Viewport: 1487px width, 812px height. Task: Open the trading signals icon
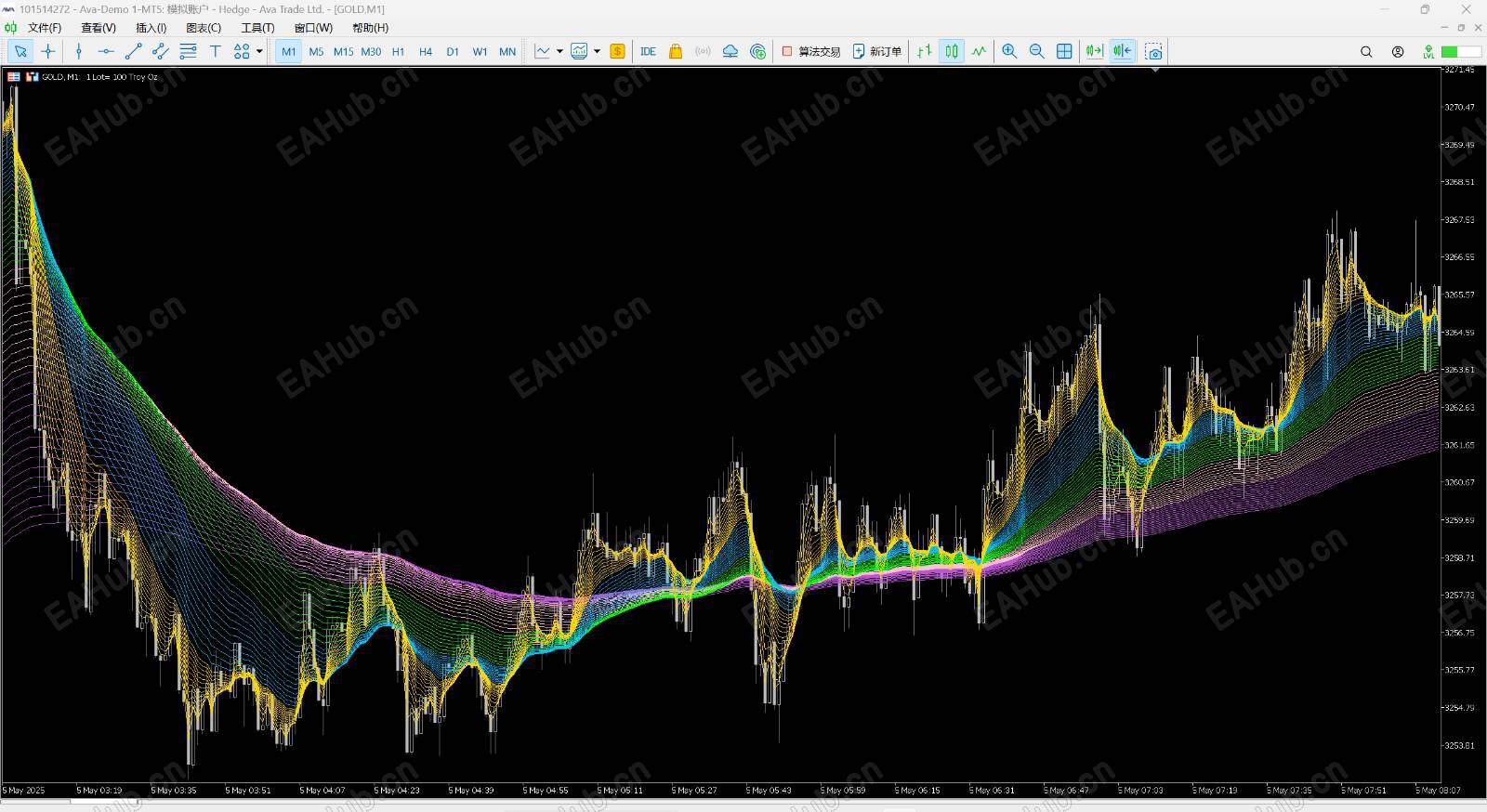coord(703,52)
